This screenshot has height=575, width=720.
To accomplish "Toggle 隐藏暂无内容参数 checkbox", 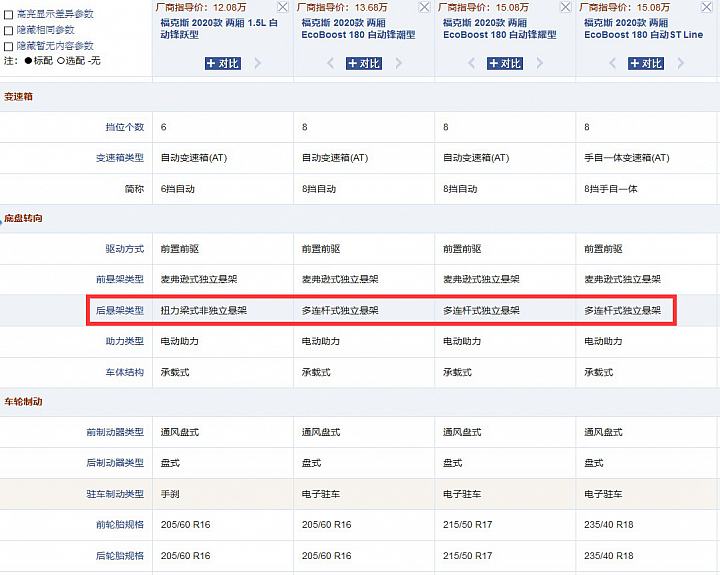I will (8, 46).
